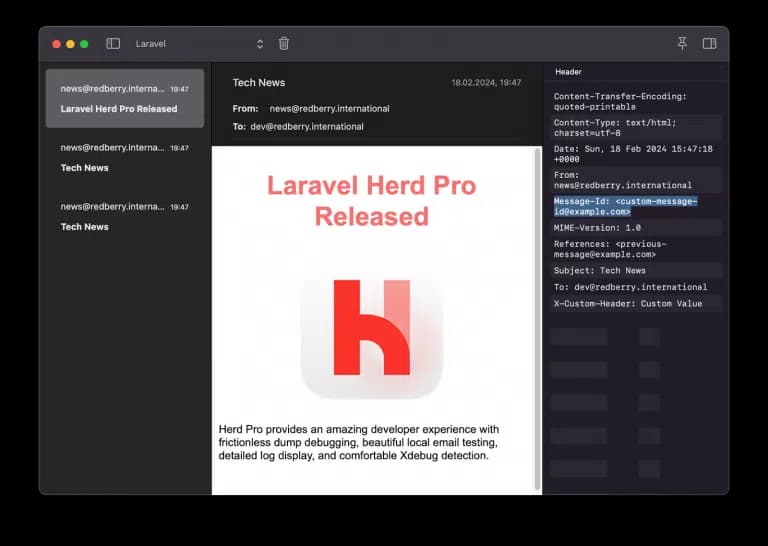Click the Herd logo image
Image resolution: width=768 pixels, height=546 pixels.
click(x=372, y=329)
